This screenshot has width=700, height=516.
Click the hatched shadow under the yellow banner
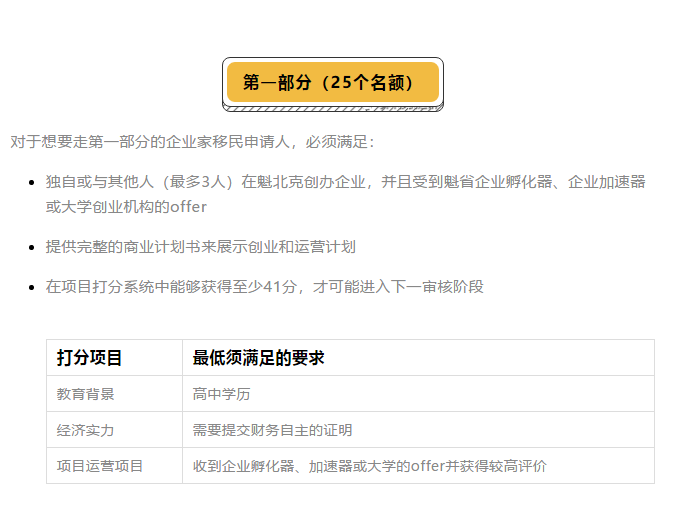pos(333,108)
